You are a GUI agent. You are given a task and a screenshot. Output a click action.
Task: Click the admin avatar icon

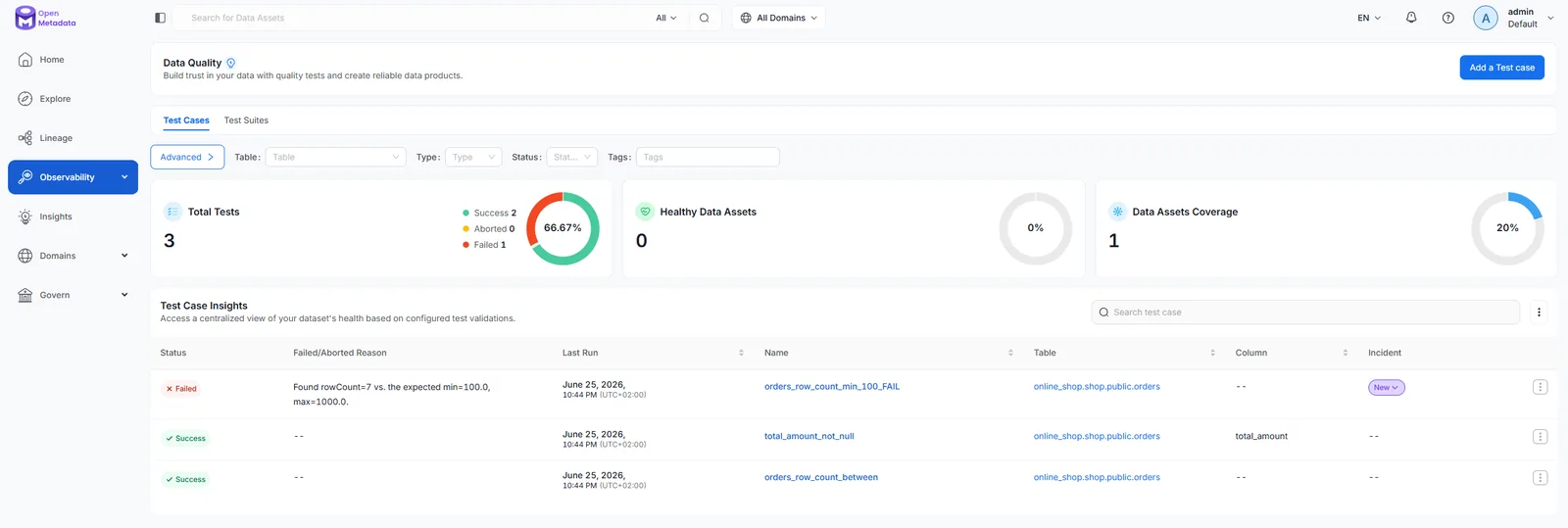[1486, 18]
